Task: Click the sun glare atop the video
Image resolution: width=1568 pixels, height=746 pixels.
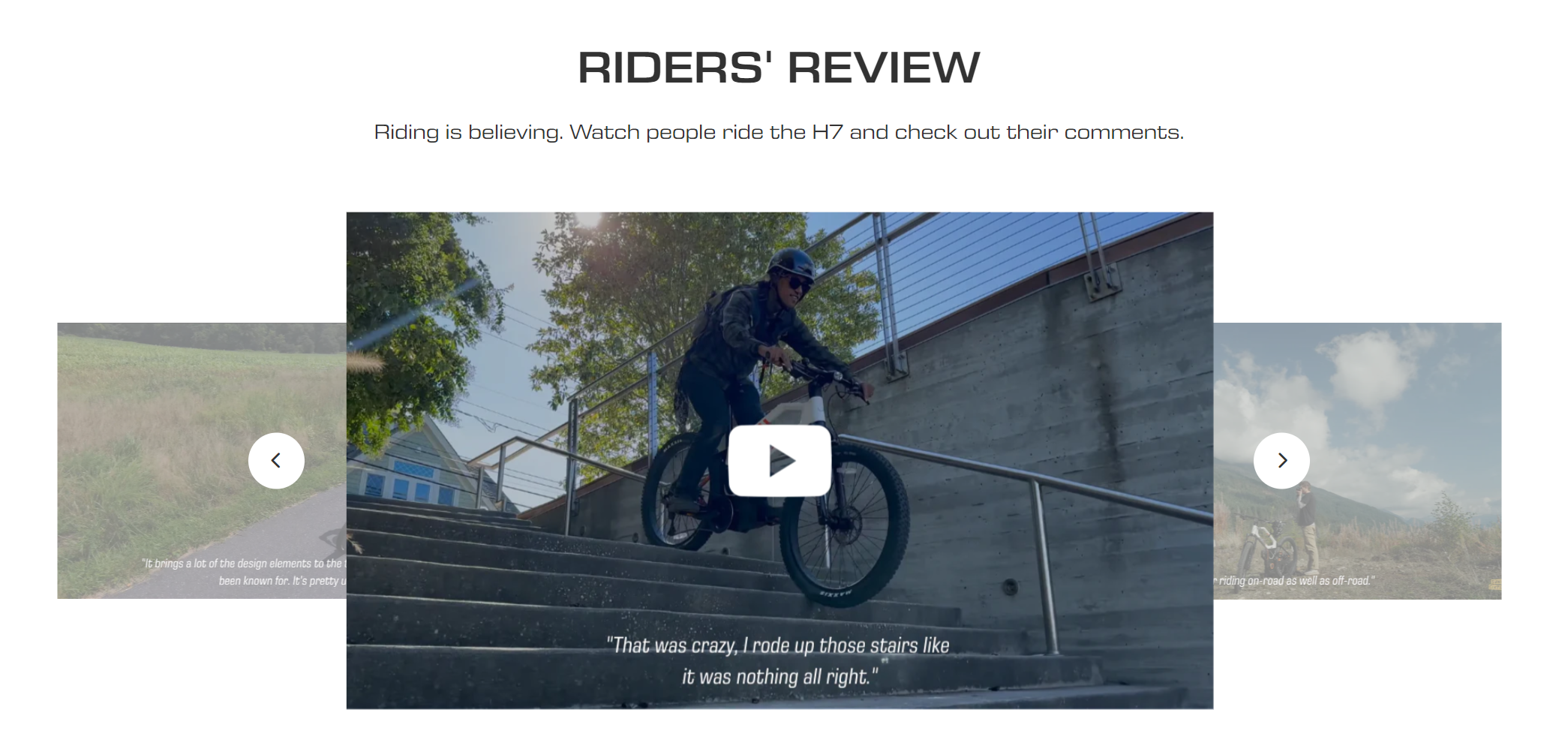Action: pos(589,219)
